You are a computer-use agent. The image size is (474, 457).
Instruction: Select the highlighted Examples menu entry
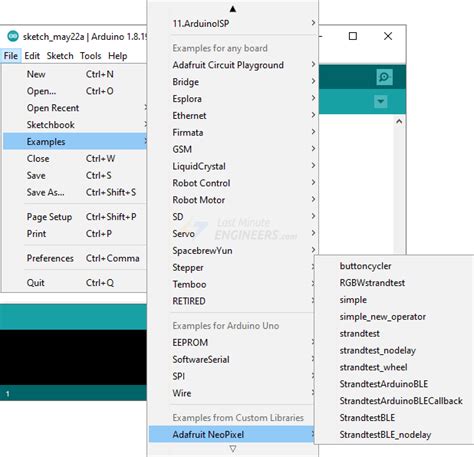point(75,141)
